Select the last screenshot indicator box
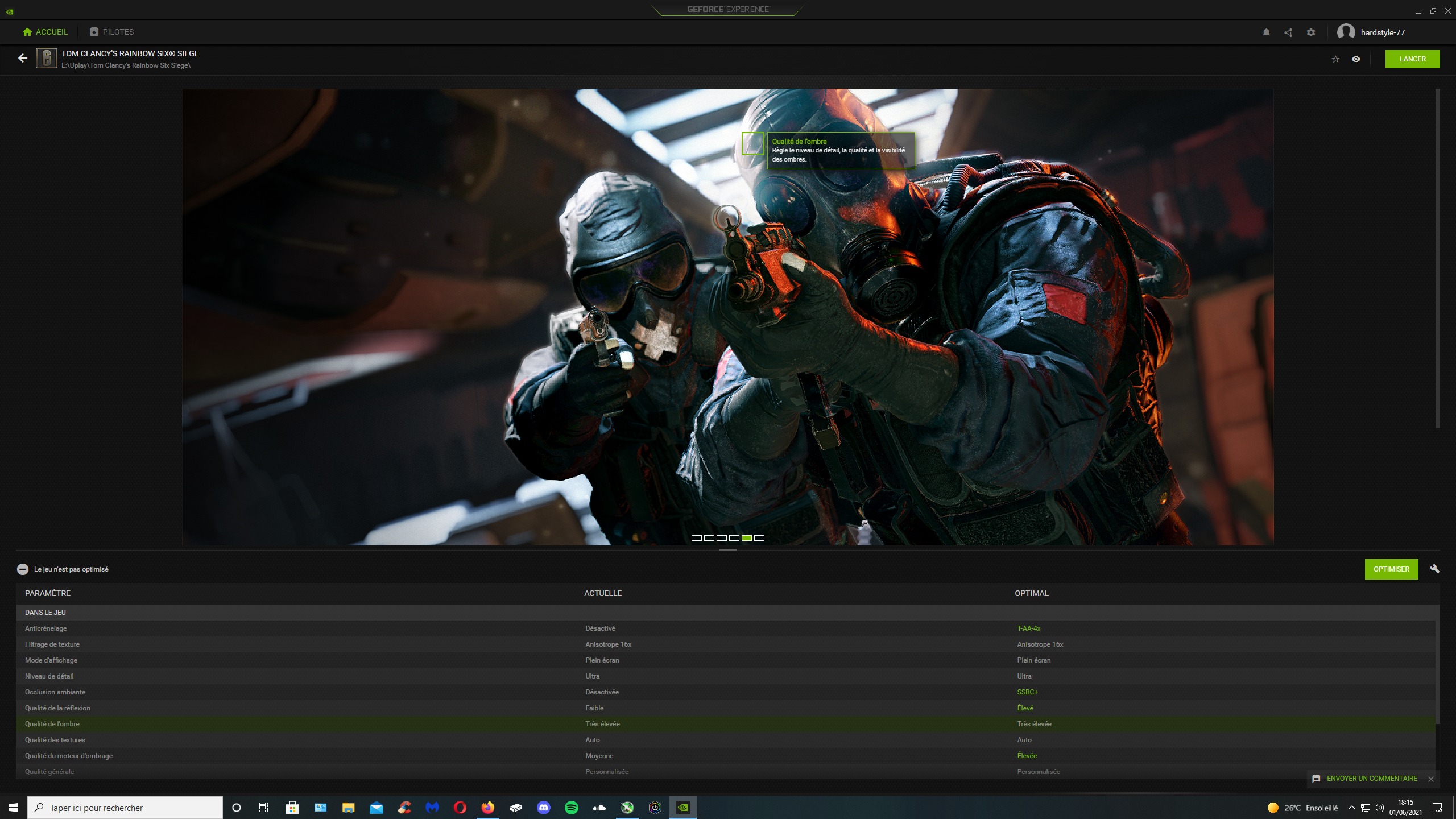 click(x=759, y=538)
